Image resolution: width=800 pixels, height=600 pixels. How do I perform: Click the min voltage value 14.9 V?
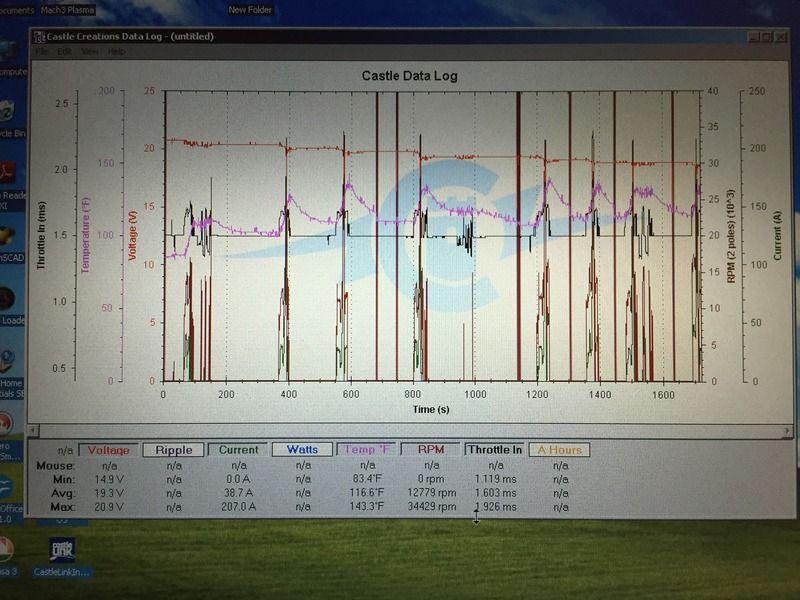[109, 480]
